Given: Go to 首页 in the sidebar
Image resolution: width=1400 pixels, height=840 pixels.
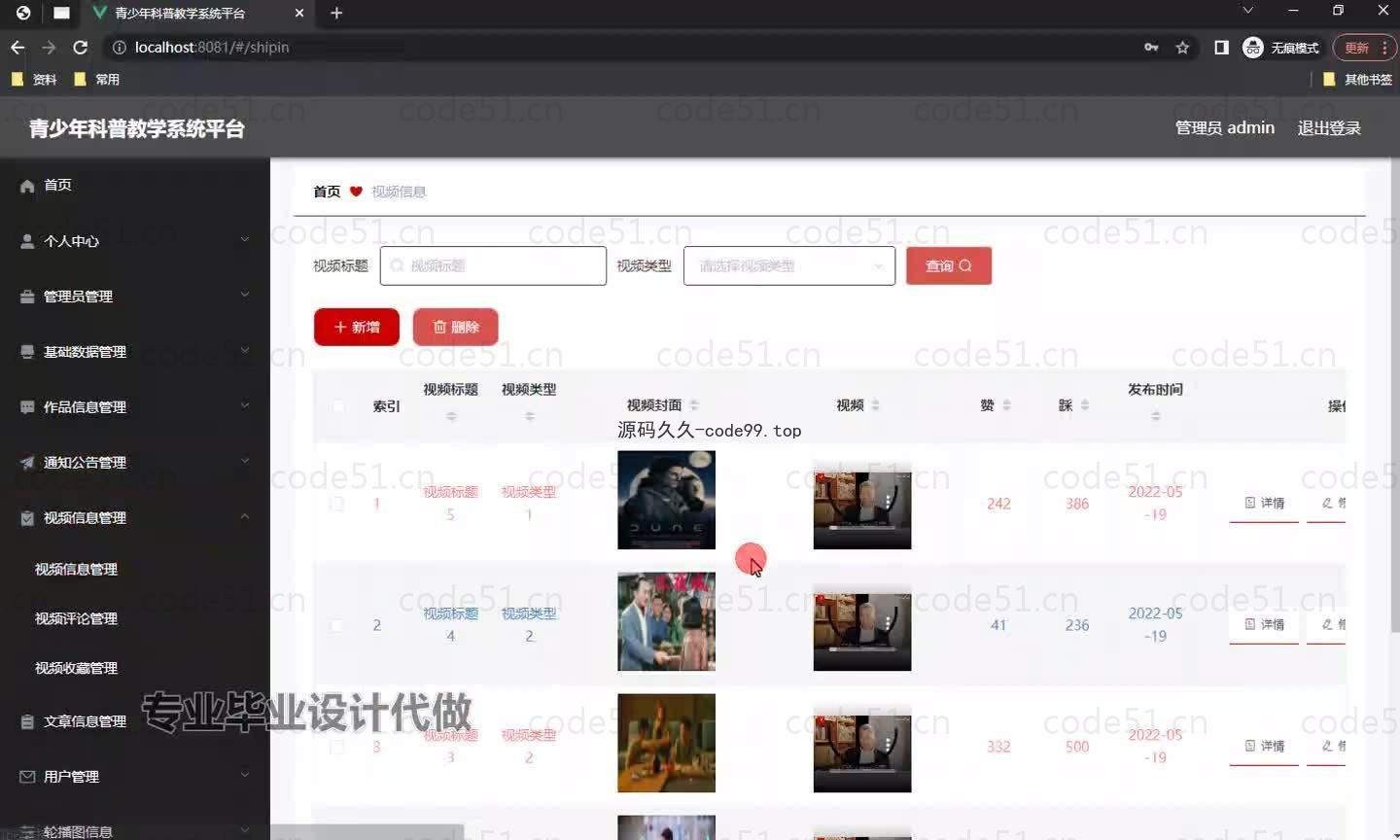Looking at the screenshot, I should [x=57, y=185].
